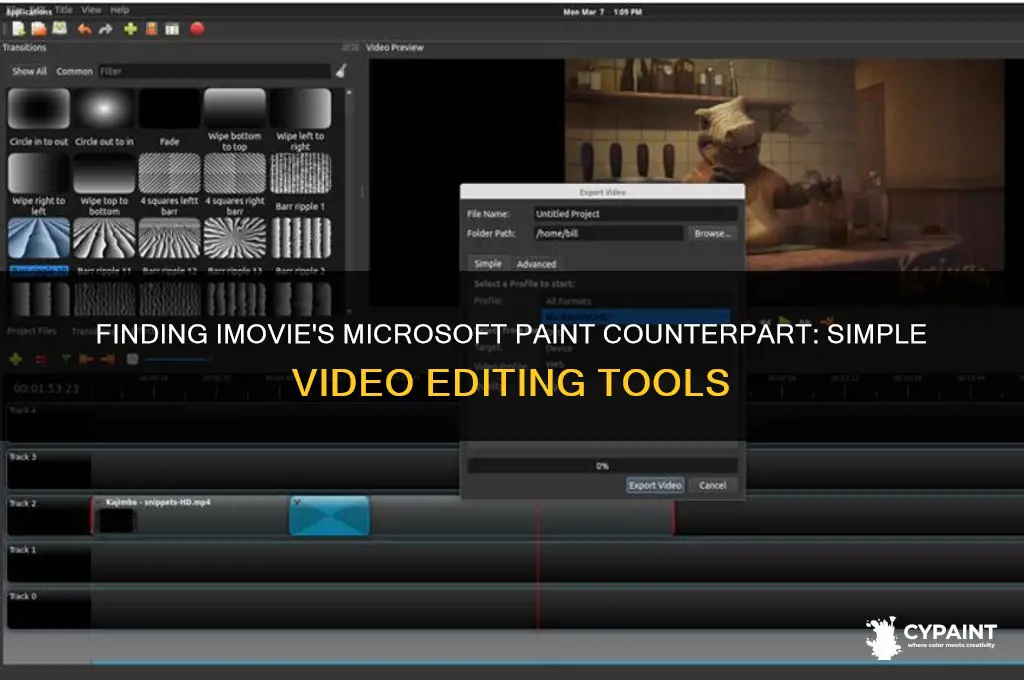
Task: Click the timeline zoom slider
Action: [176, 359]
